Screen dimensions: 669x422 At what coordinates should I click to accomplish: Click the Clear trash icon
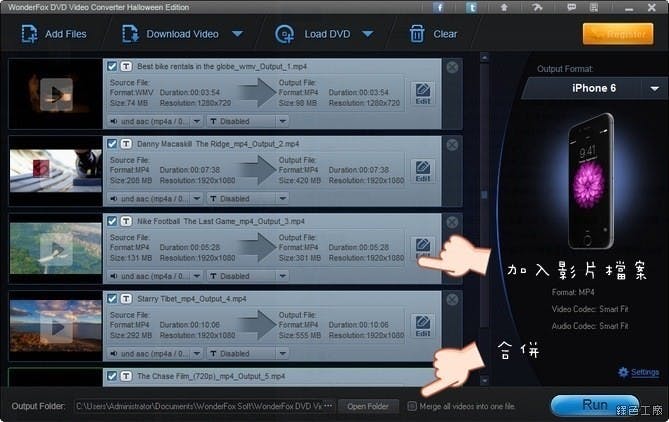point(417,34)
